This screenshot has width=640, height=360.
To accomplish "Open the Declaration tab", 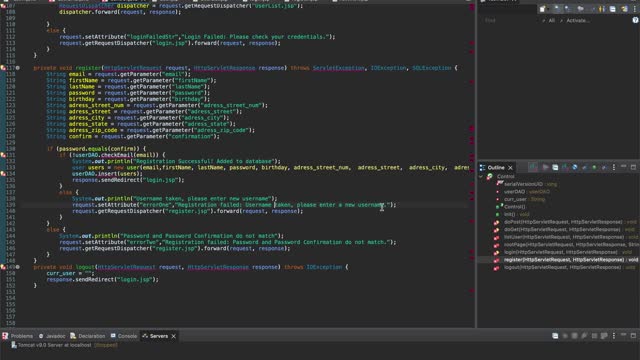I will [x=88, y=336].
